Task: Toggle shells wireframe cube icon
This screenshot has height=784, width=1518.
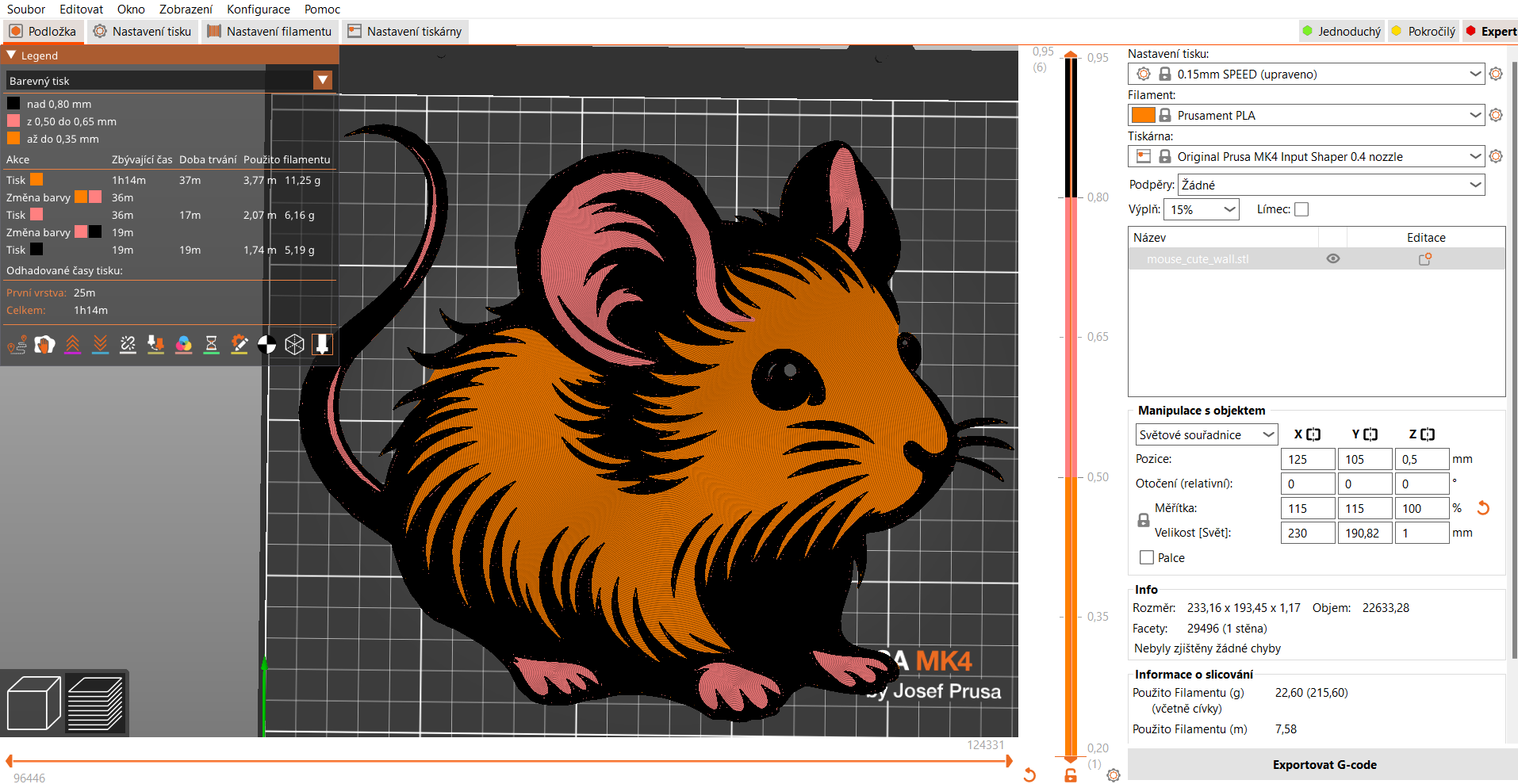Action: click(294, 345)
